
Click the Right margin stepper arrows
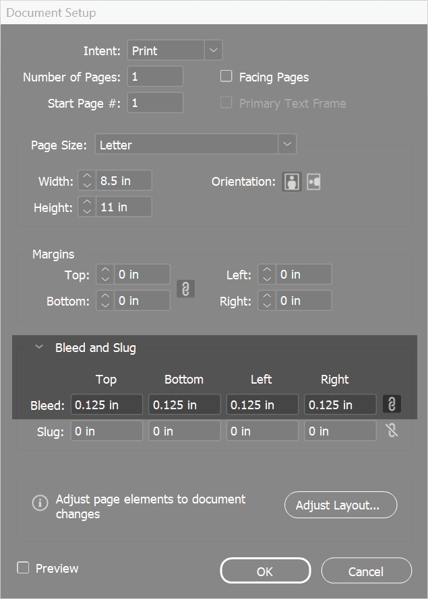267,301
